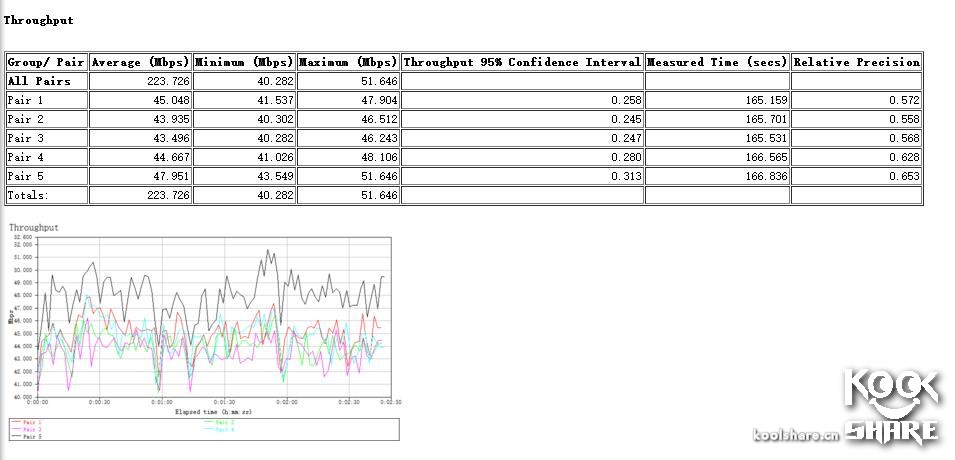Click the "Pair 5" row label in table
This screenshot has height=460, width=955.
point(26,176)
